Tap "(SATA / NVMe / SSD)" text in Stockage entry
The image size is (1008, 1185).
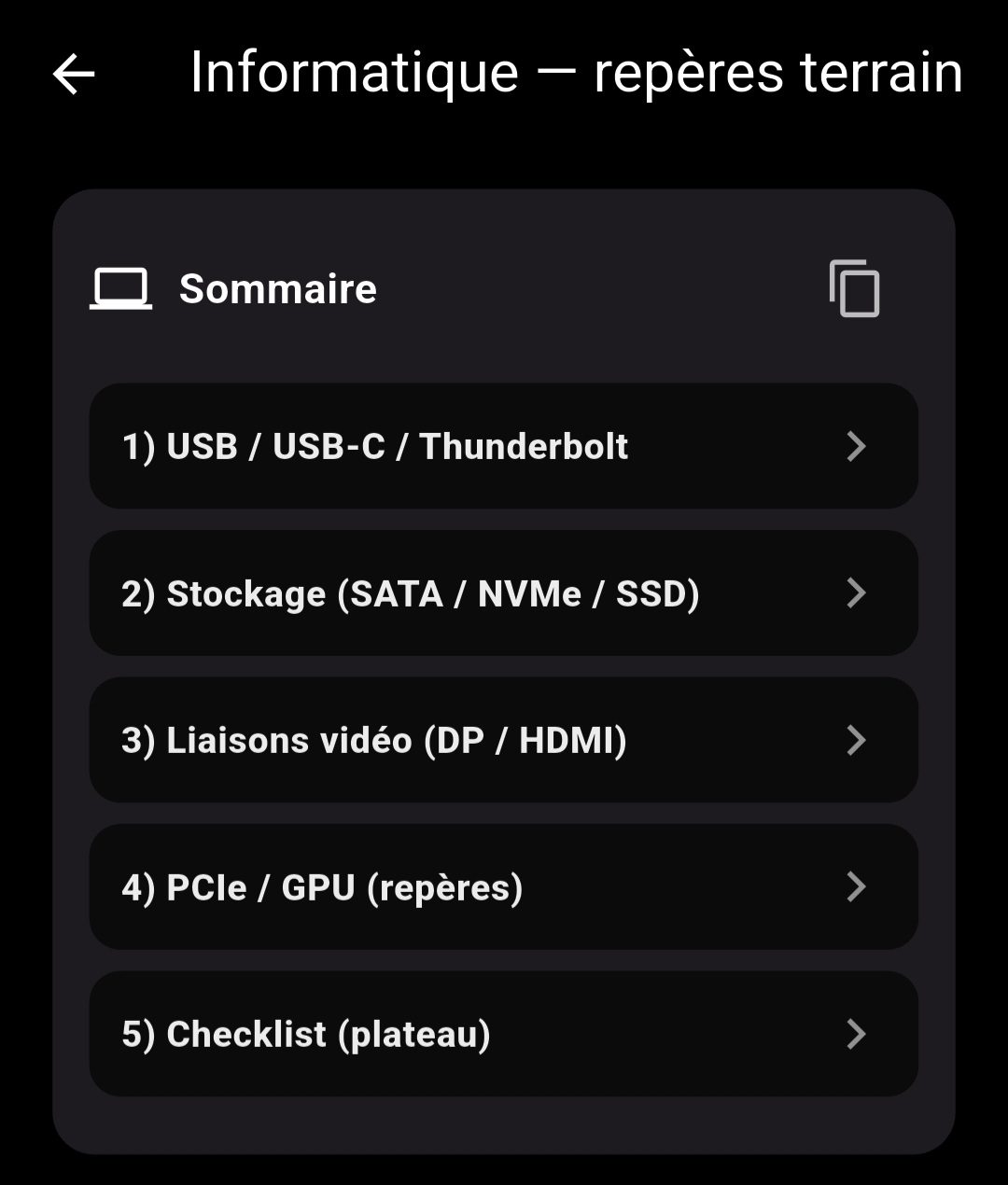pyautogui.click(x=518, y=594)
